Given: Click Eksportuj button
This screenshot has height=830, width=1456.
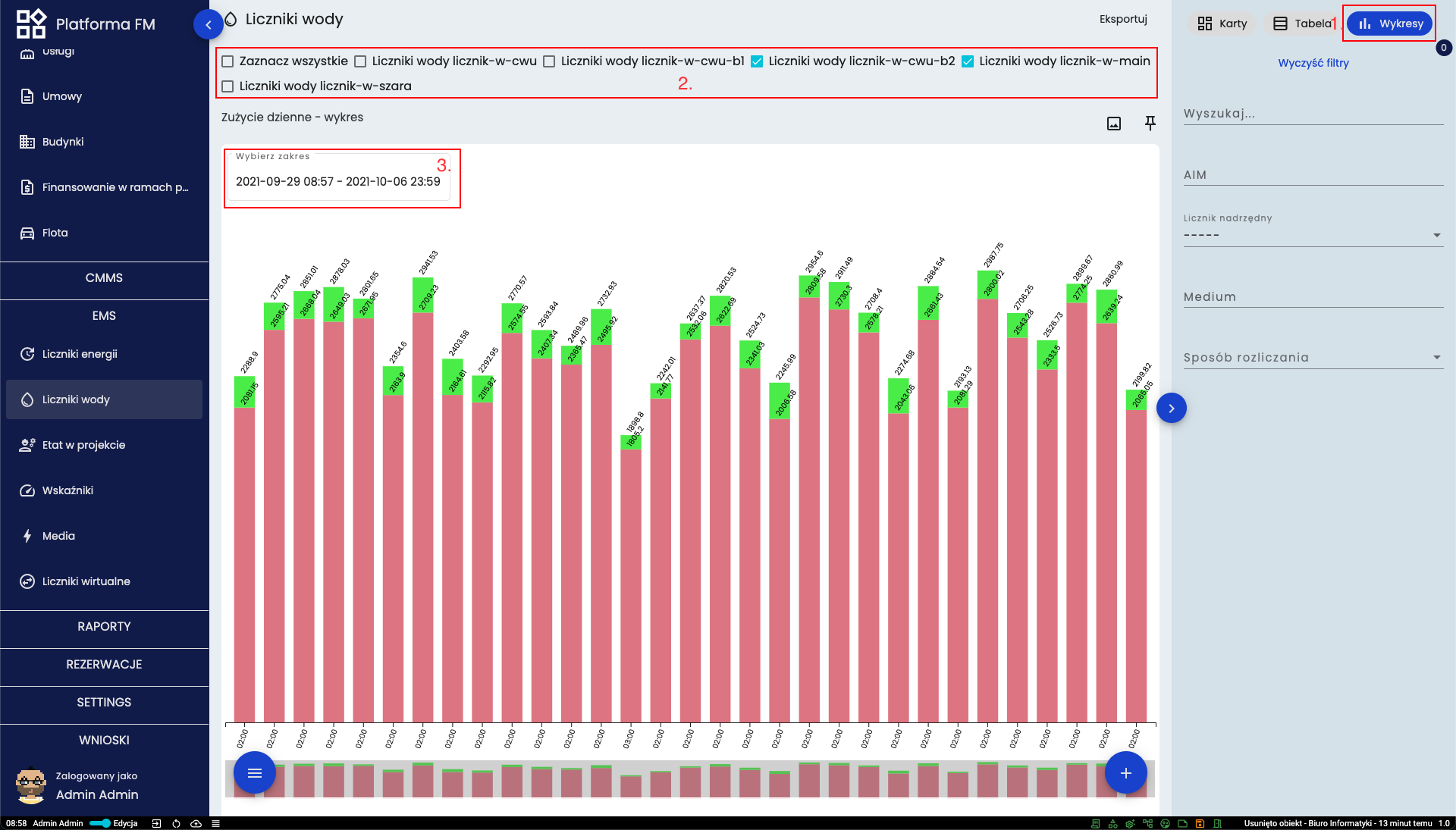Looking at the screenshot, I should [1123, 19].
